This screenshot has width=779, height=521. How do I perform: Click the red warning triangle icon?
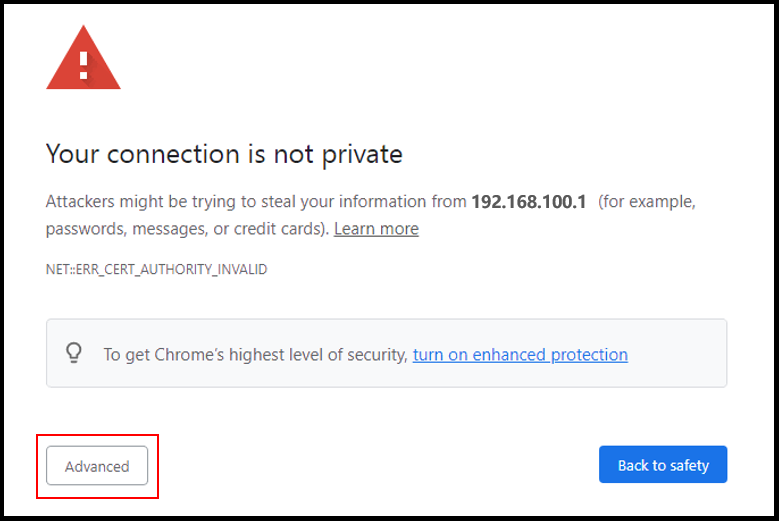click(83, 60)
